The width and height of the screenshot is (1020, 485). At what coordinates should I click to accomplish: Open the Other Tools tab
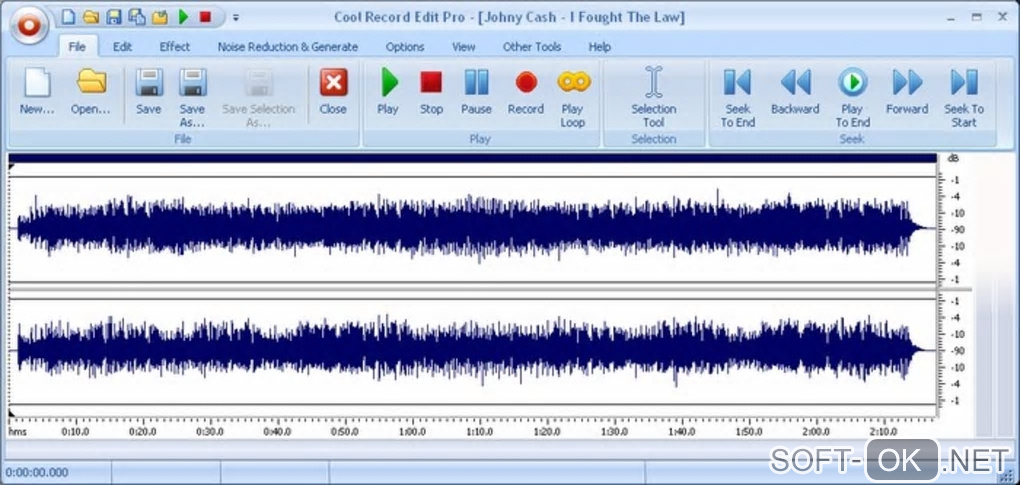[531, 47]
